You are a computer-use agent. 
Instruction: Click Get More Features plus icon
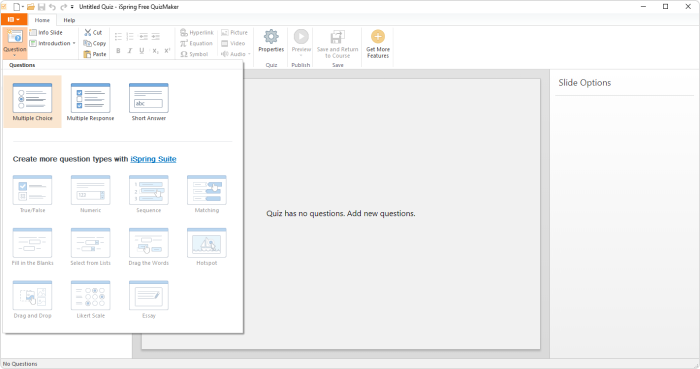pyautogui.click(x=378, y=37)
